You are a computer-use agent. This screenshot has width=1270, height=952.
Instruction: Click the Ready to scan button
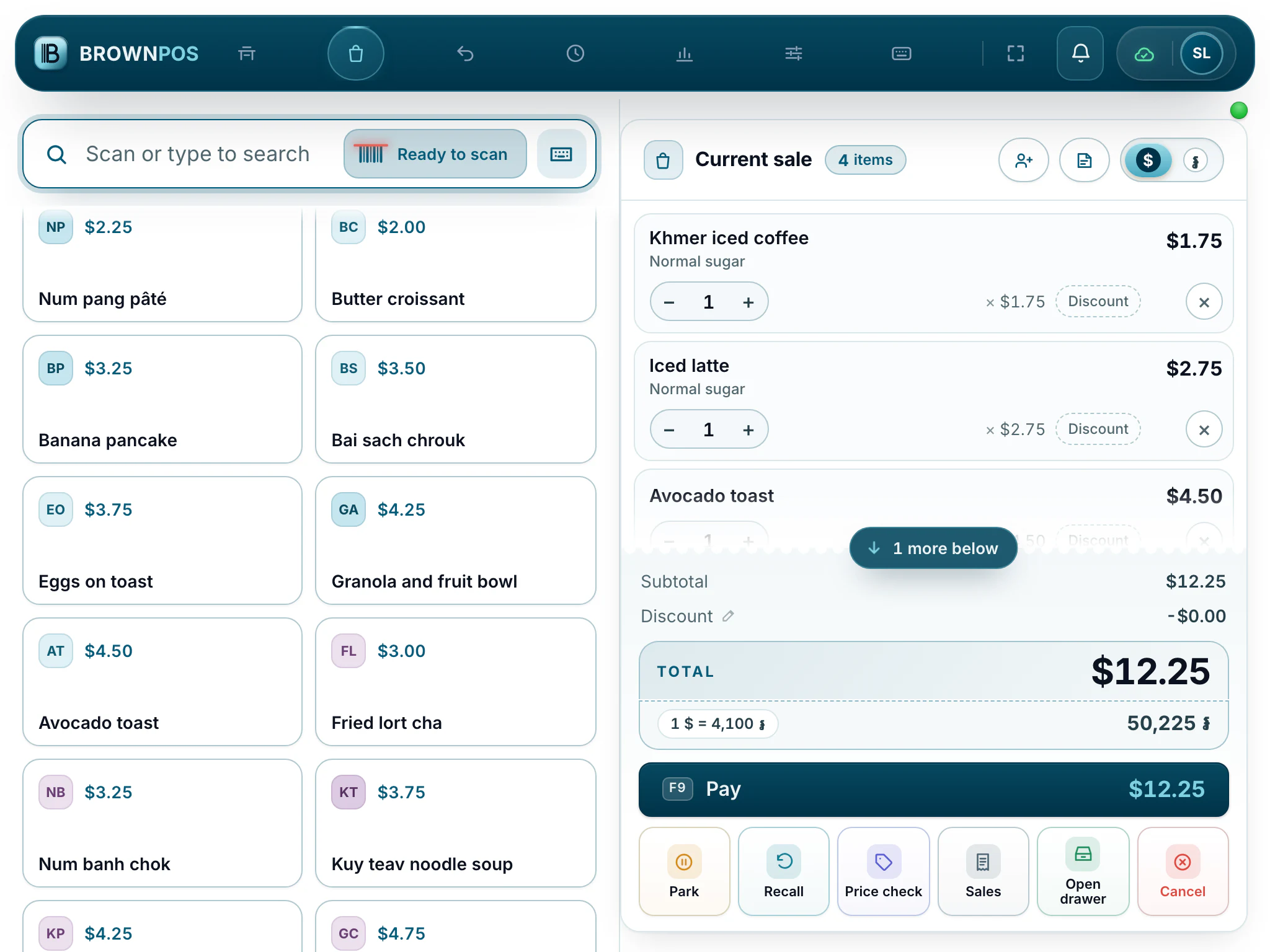(x=435, y=154)
